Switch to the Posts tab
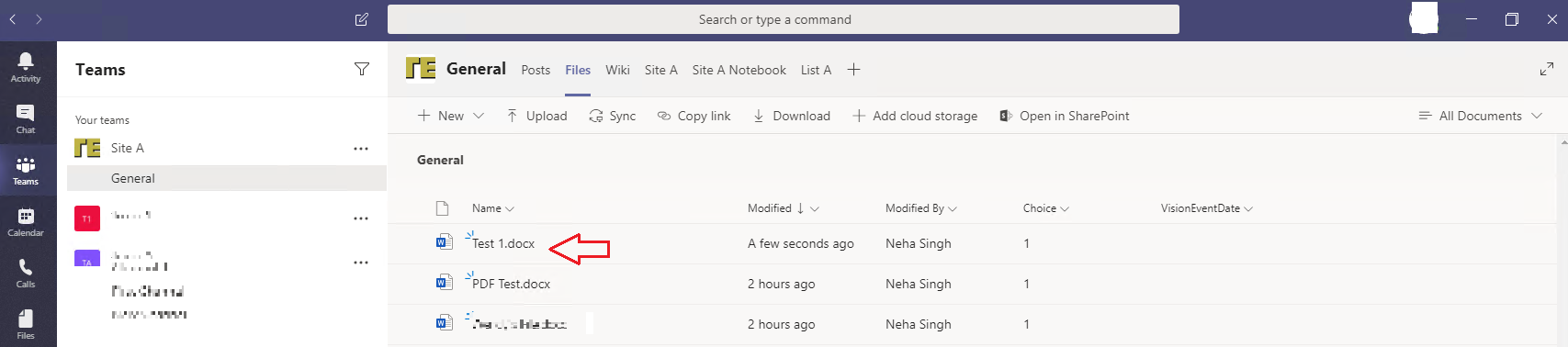This screenshot has width=1568, height=347. click(x=536, y=70)
